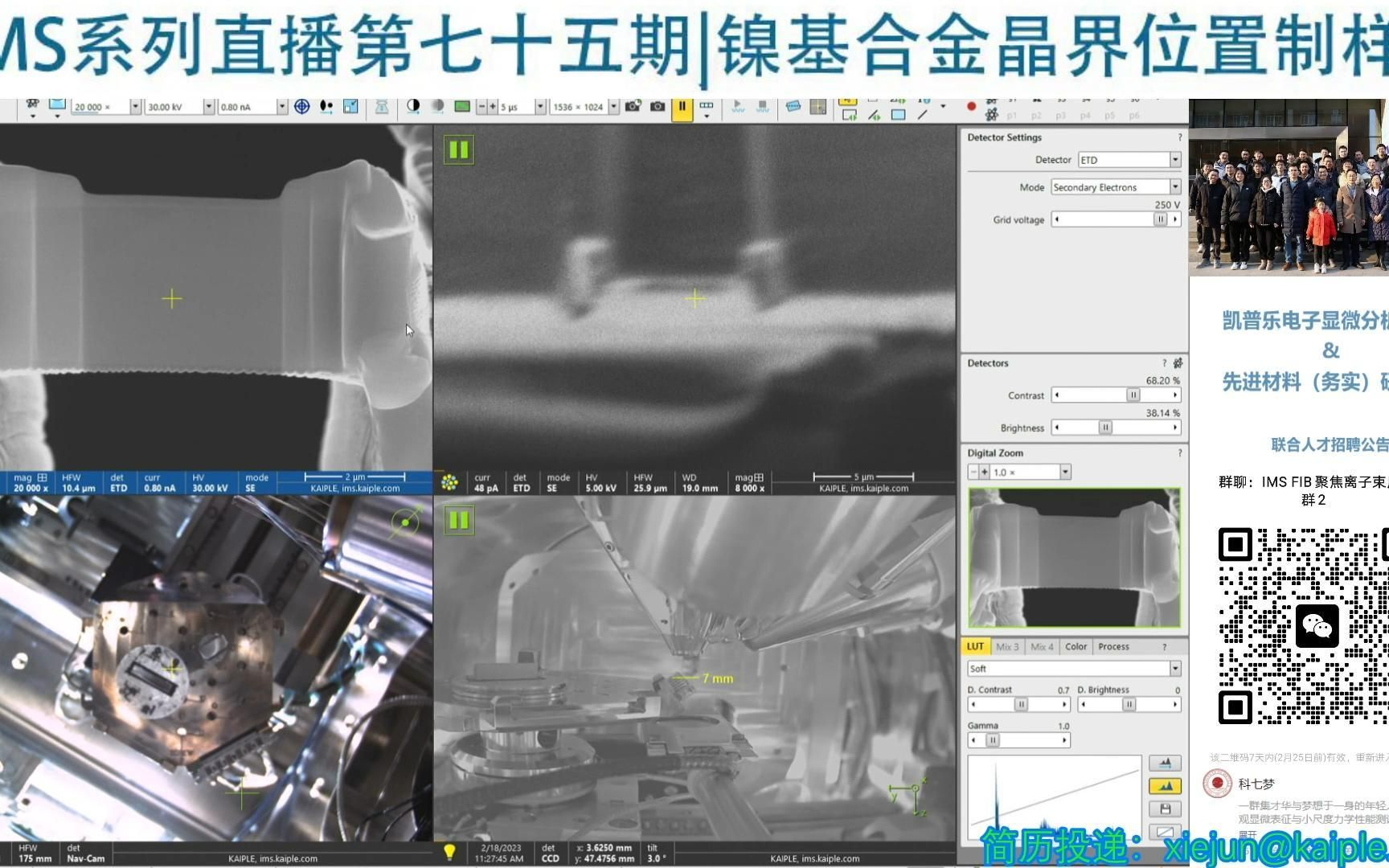The image size is (1389, 868).
Task: Click the plus dwell time button
Action: point(493,107)
